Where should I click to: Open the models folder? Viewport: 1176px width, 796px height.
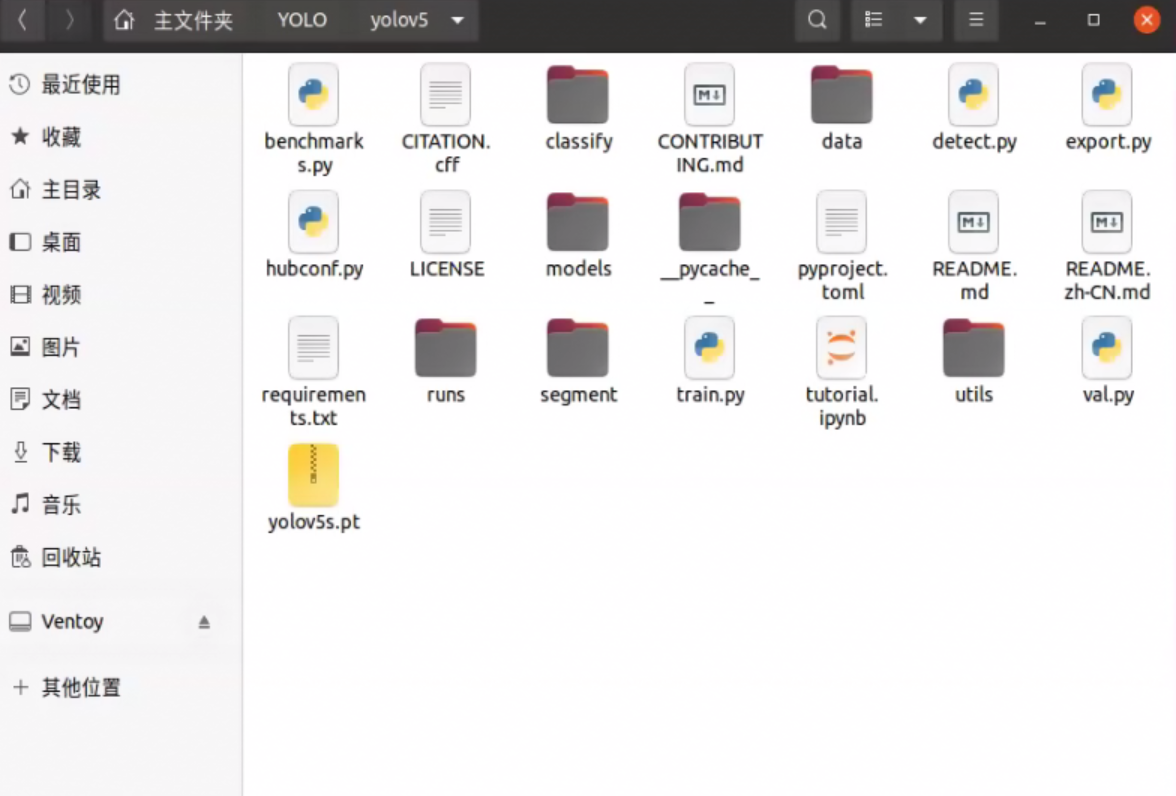578,222
